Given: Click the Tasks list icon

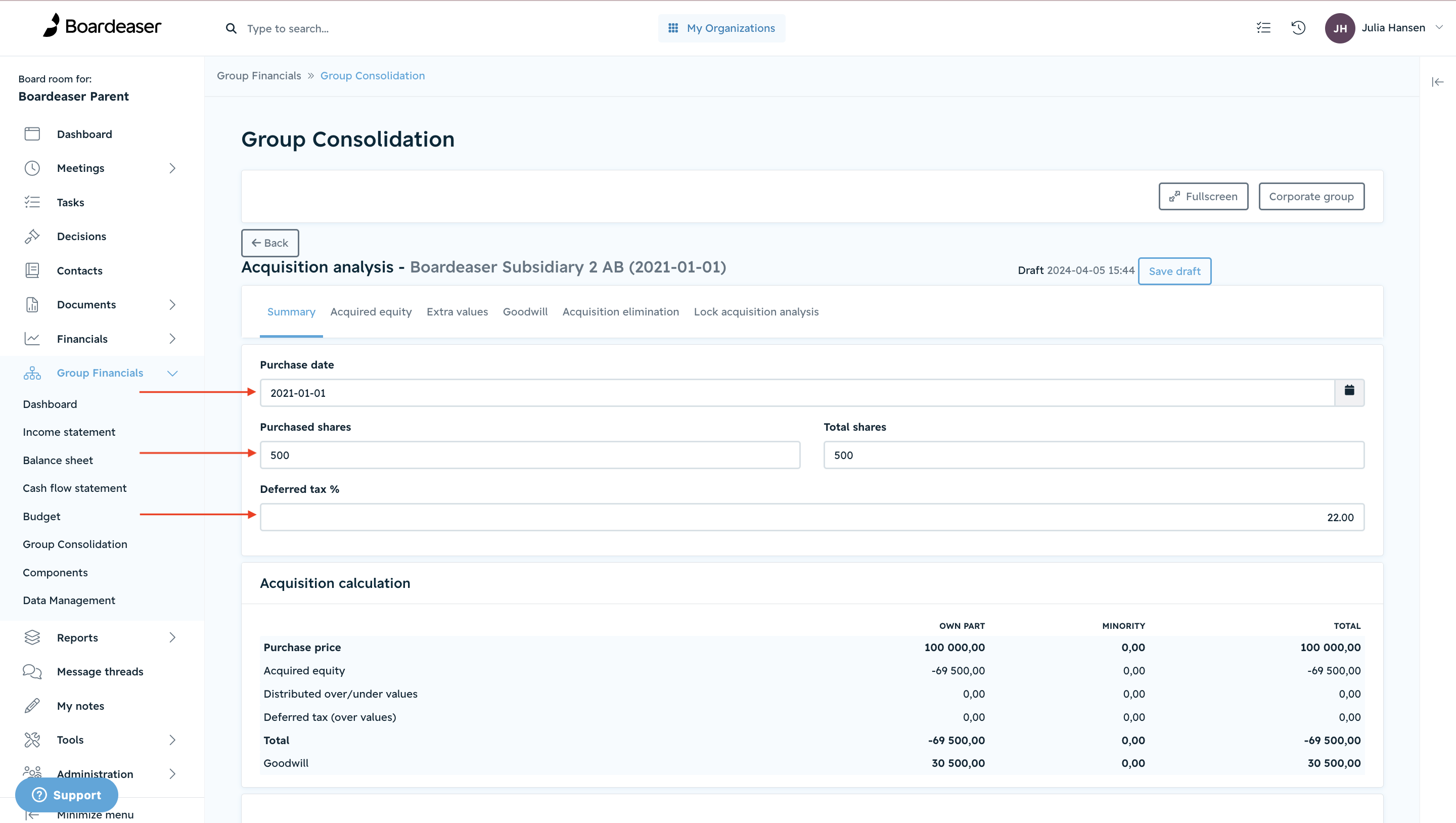Looking at the screenshot, I should (32, 202).
